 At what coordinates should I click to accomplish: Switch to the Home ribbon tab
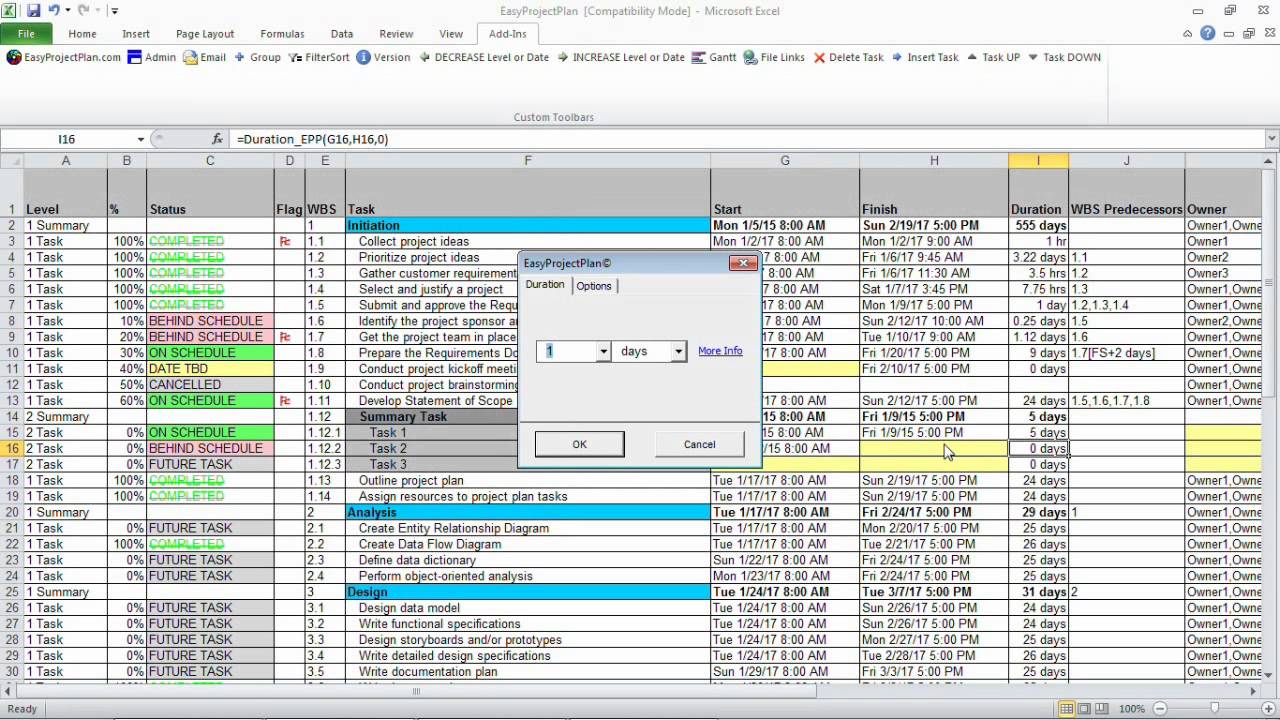coord(82,33)
